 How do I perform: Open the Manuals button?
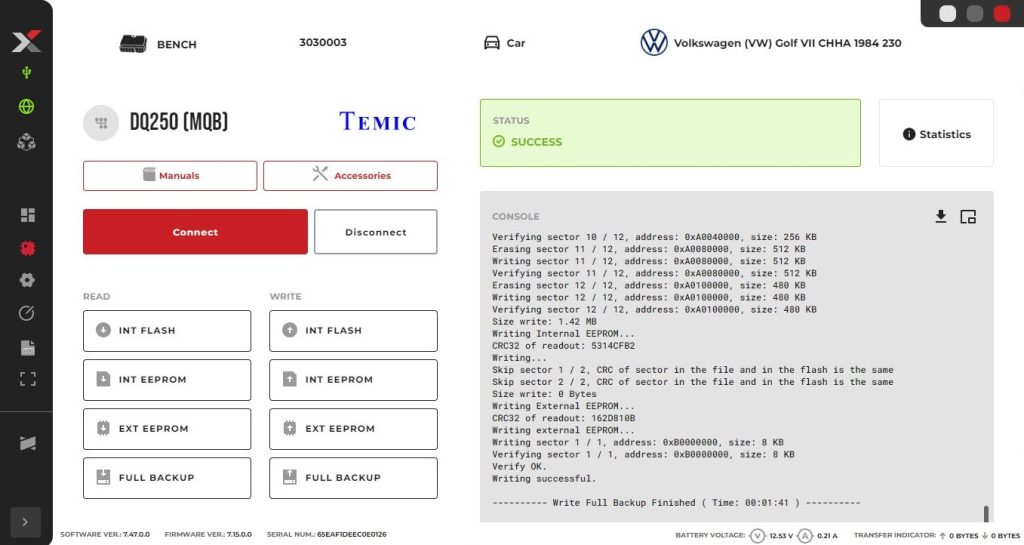pyautogui.click(x=170, y=176)
